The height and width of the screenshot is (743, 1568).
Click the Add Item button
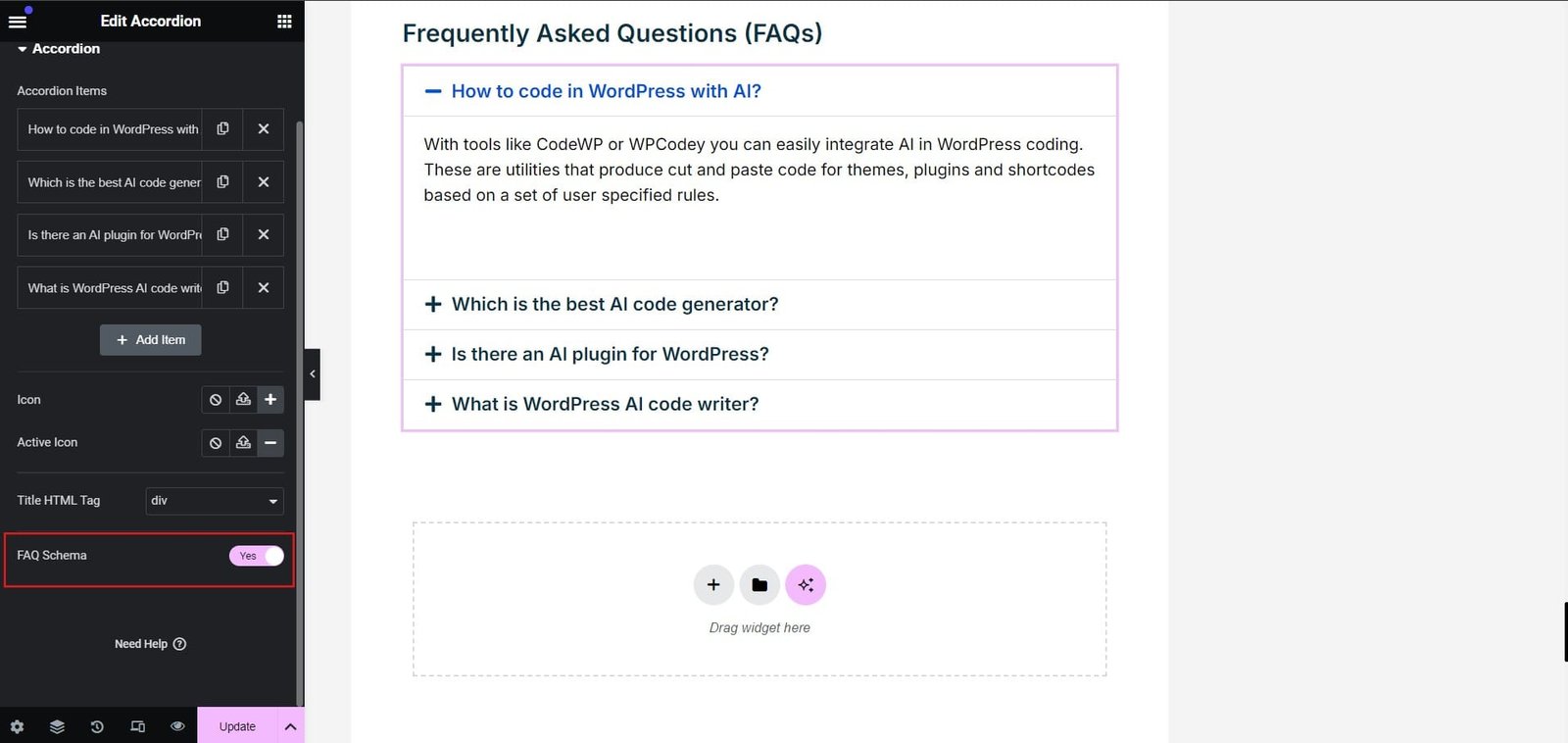coord(150,339)
